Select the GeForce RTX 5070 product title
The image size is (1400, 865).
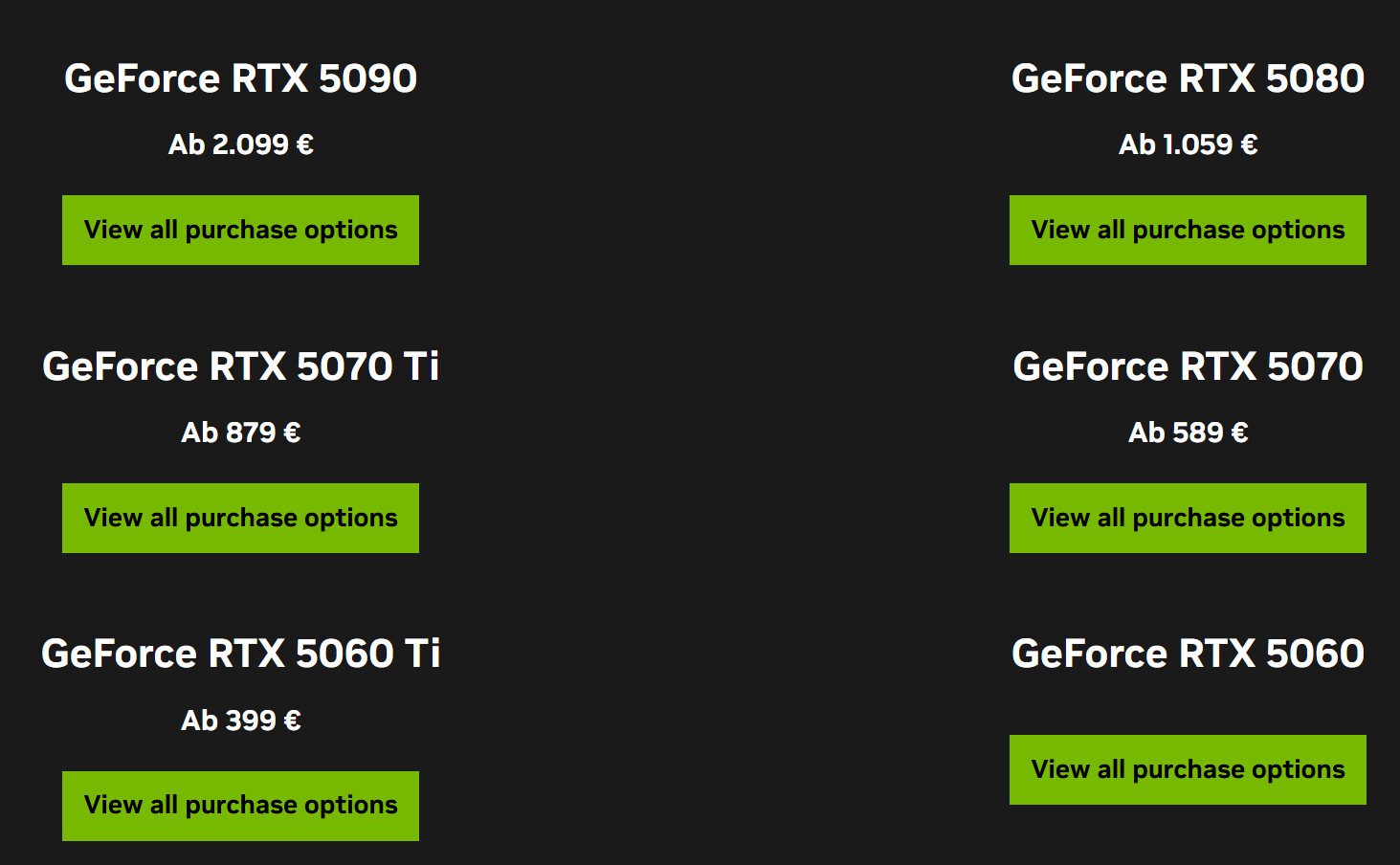click(1187, 366)
